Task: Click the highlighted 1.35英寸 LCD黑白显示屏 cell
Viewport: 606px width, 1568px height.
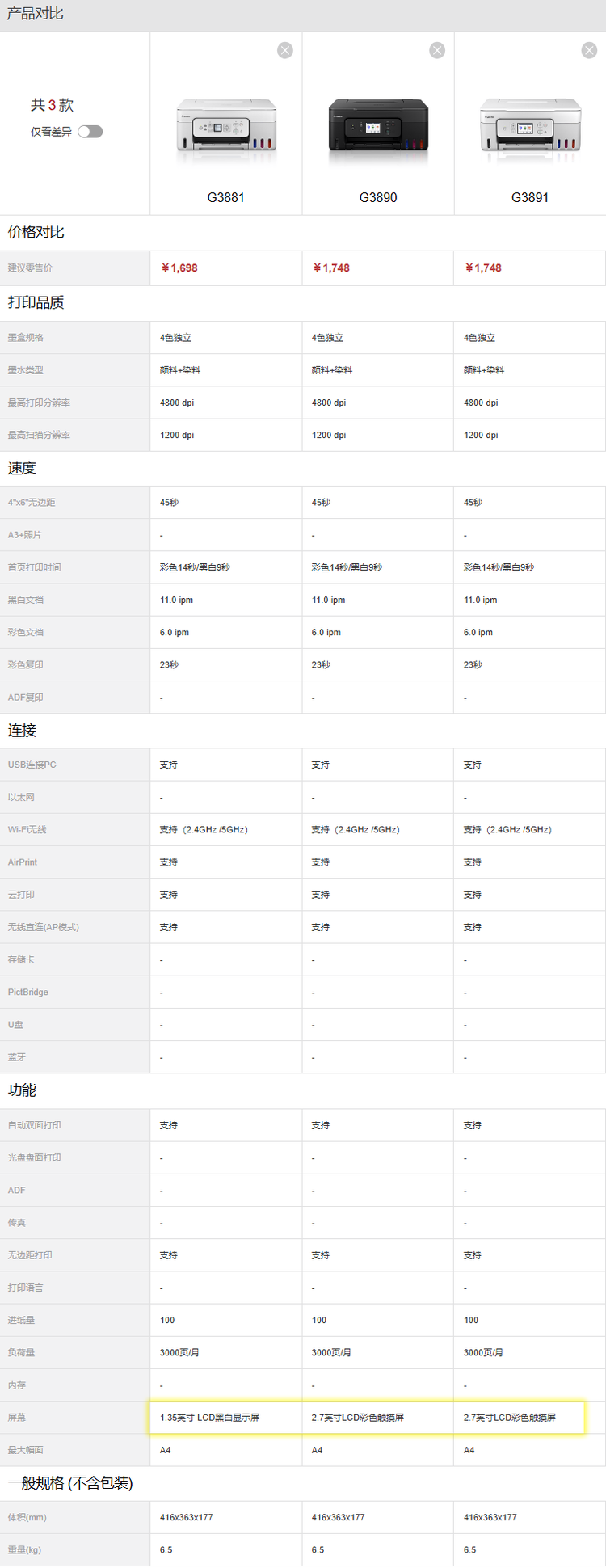Action: coord(209,1418)
